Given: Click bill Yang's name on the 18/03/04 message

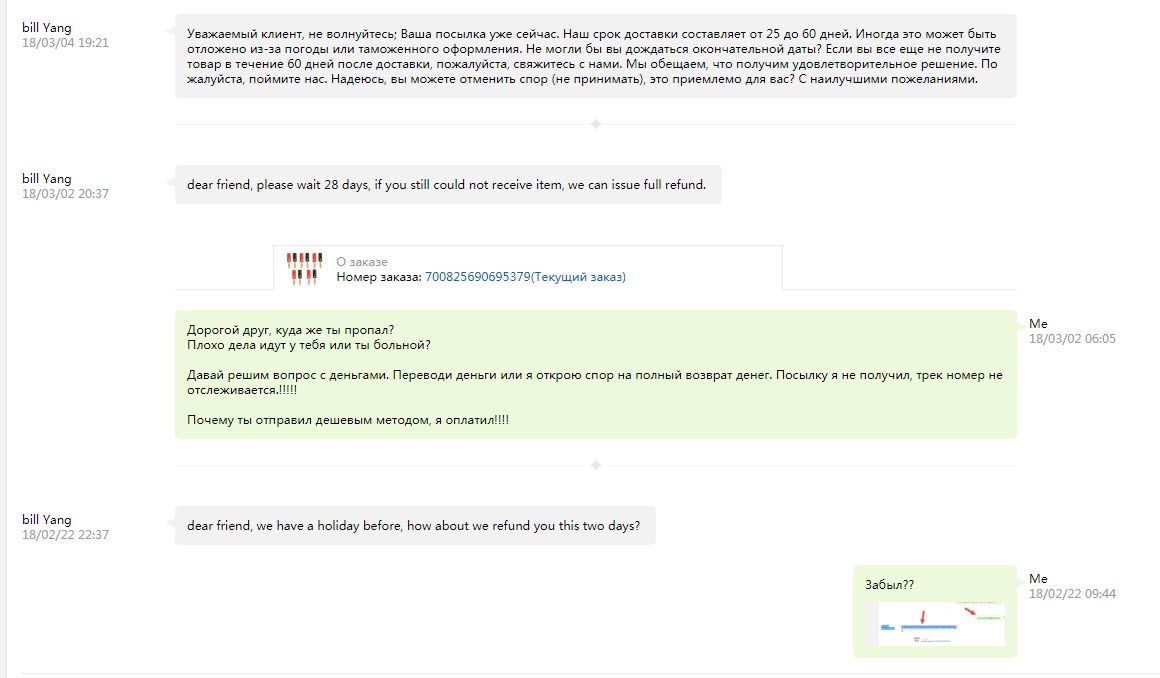Looking at the screenshot, I should (x=47, y=28).
